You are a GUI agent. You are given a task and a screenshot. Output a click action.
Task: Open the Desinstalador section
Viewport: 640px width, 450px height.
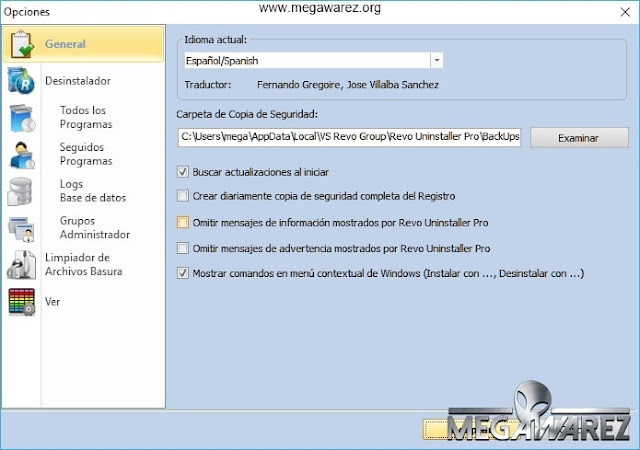78,81
